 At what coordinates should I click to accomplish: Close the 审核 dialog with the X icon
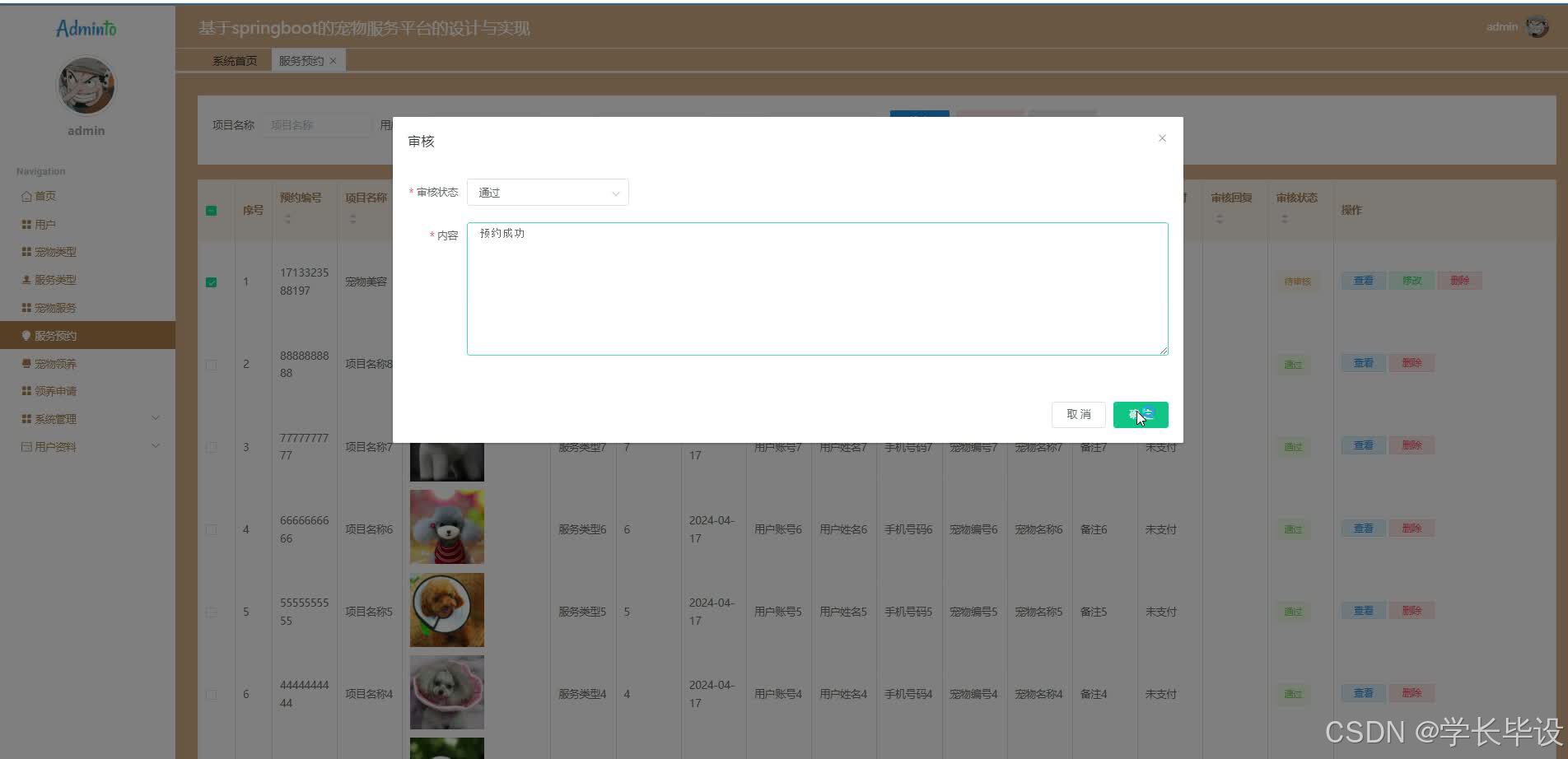tap(1162, 138)
